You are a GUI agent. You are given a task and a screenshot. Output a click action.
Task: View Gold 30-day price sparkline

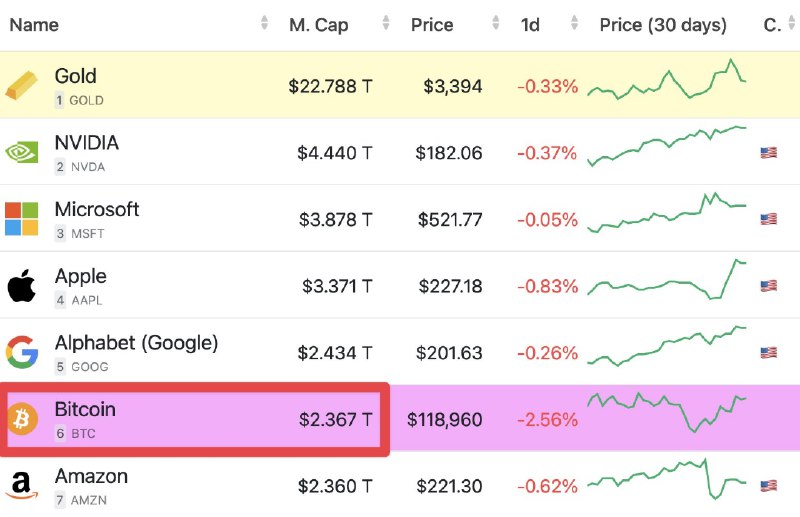667,80
